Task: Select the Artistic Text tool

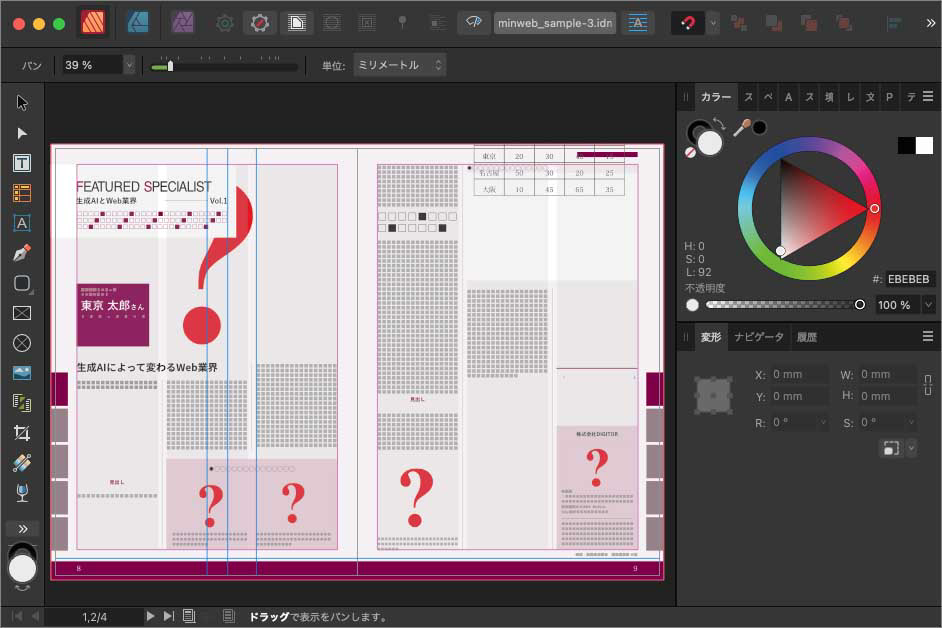Action: [22, 222]
